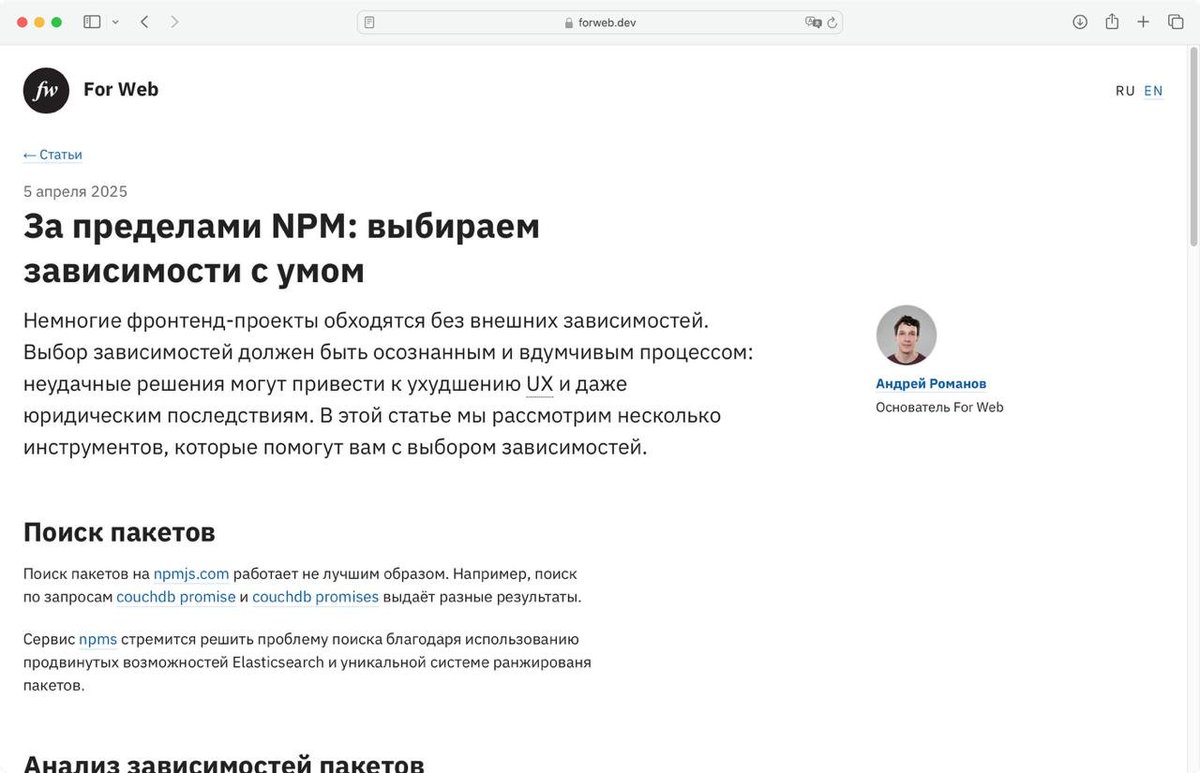Click the UX abbreviation
1200x773 pixels.
point(540,384)
